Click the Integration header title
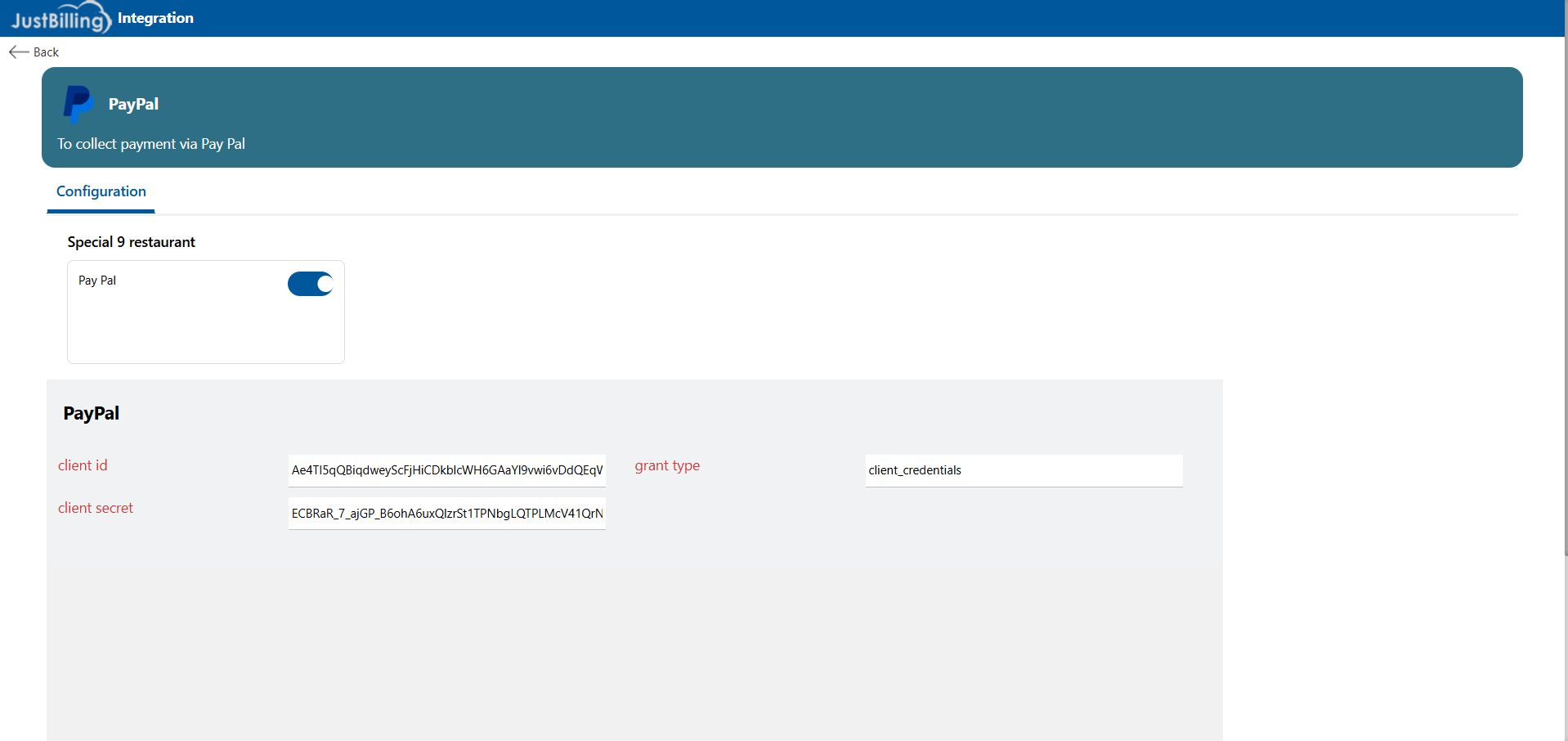 pyautogui.click(x=155, y=18)
